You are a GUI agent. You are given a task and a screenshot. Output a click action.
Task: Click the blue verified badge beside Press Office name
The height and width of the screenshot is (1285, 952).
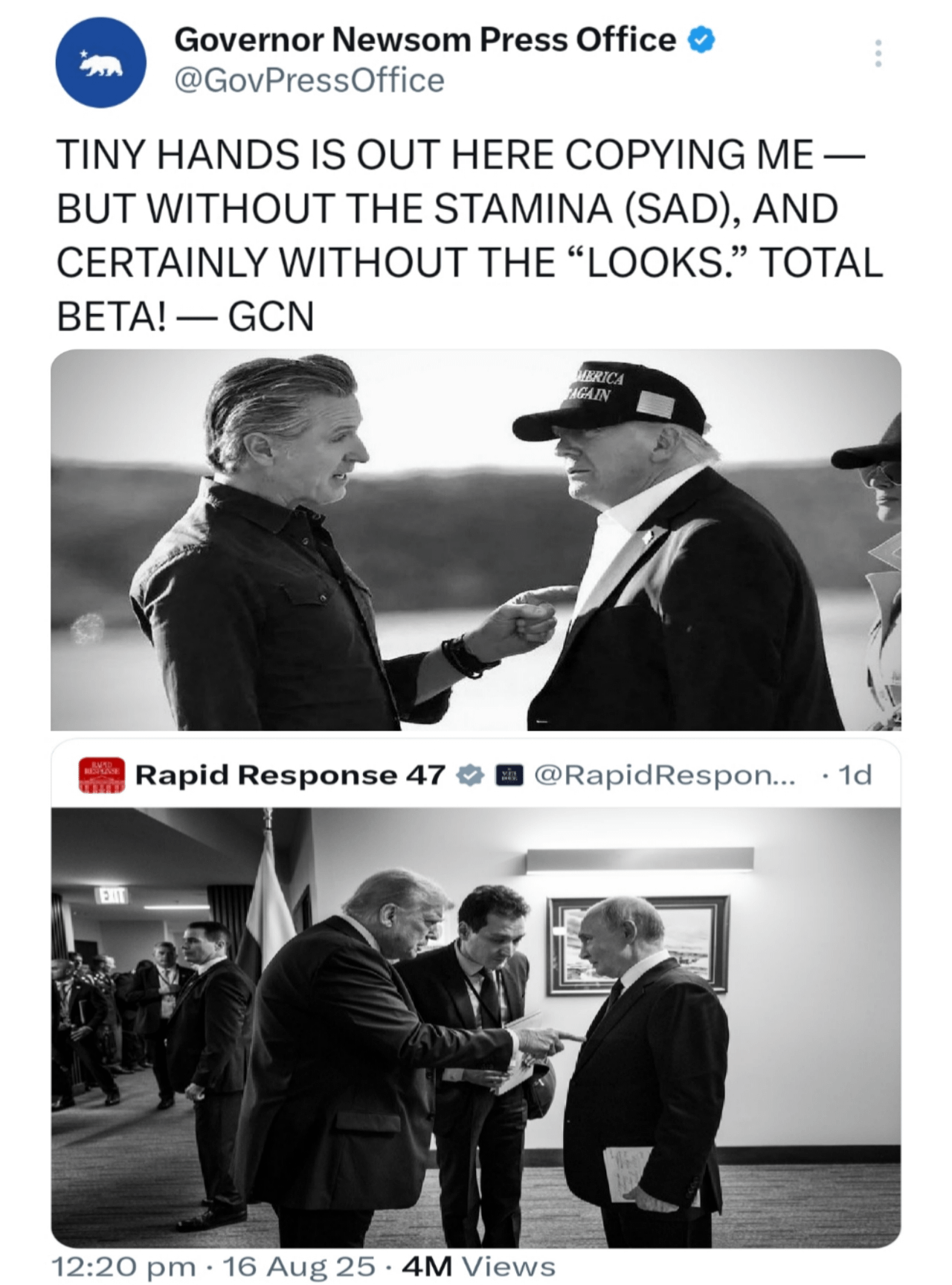coord(701,39)
